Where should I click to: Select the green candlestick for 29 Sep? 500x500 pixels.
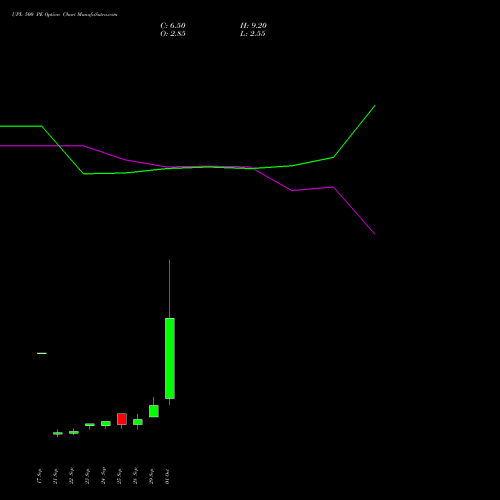pos(154,411)
